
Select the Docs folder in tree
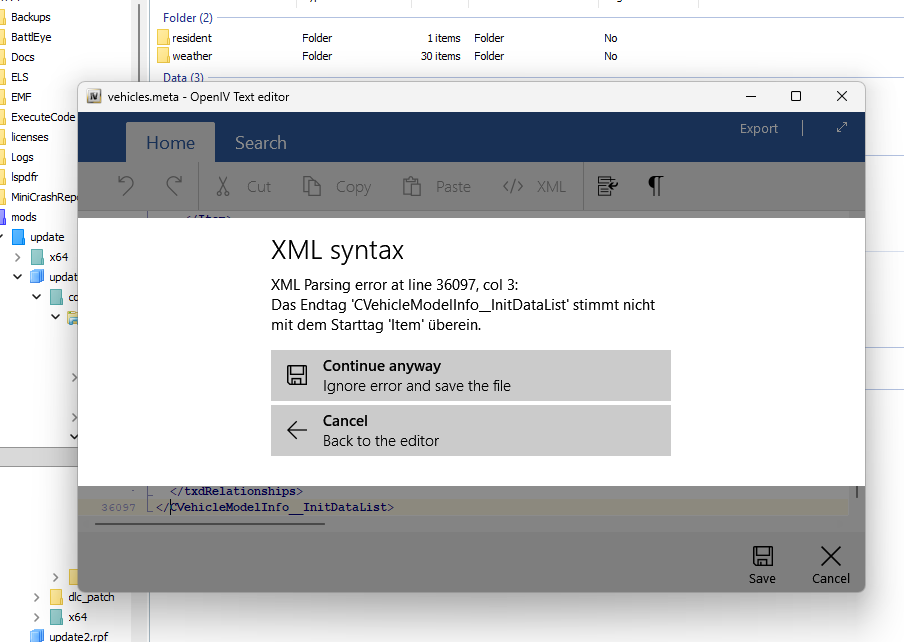point(22,57)
